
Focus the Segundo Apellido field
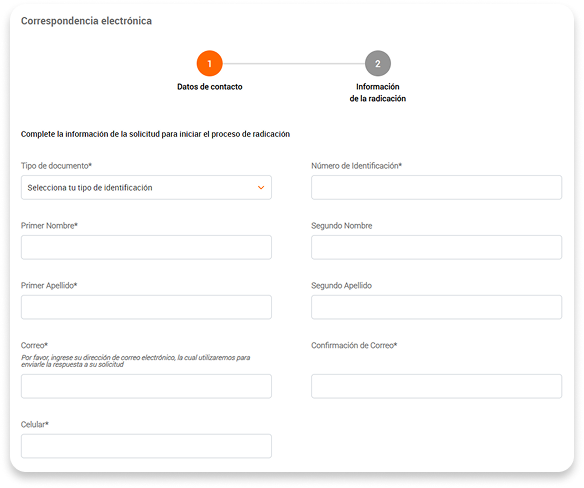pyautogui.click(x=437, y=307)
